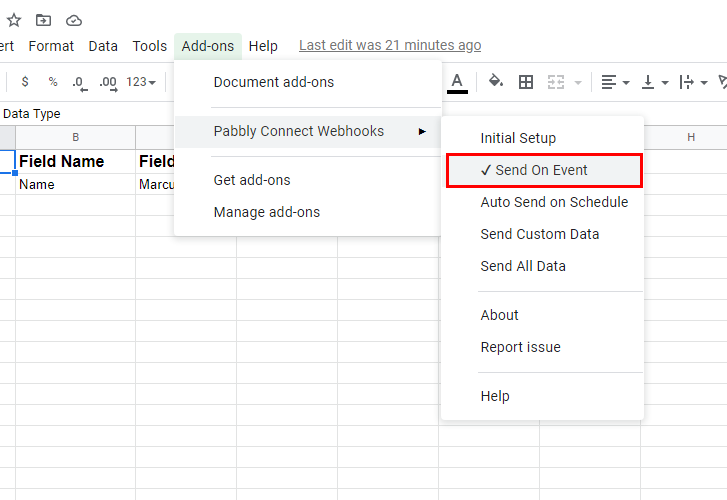Open the Tools menu
727x500 pixels.
coord(149,46)
